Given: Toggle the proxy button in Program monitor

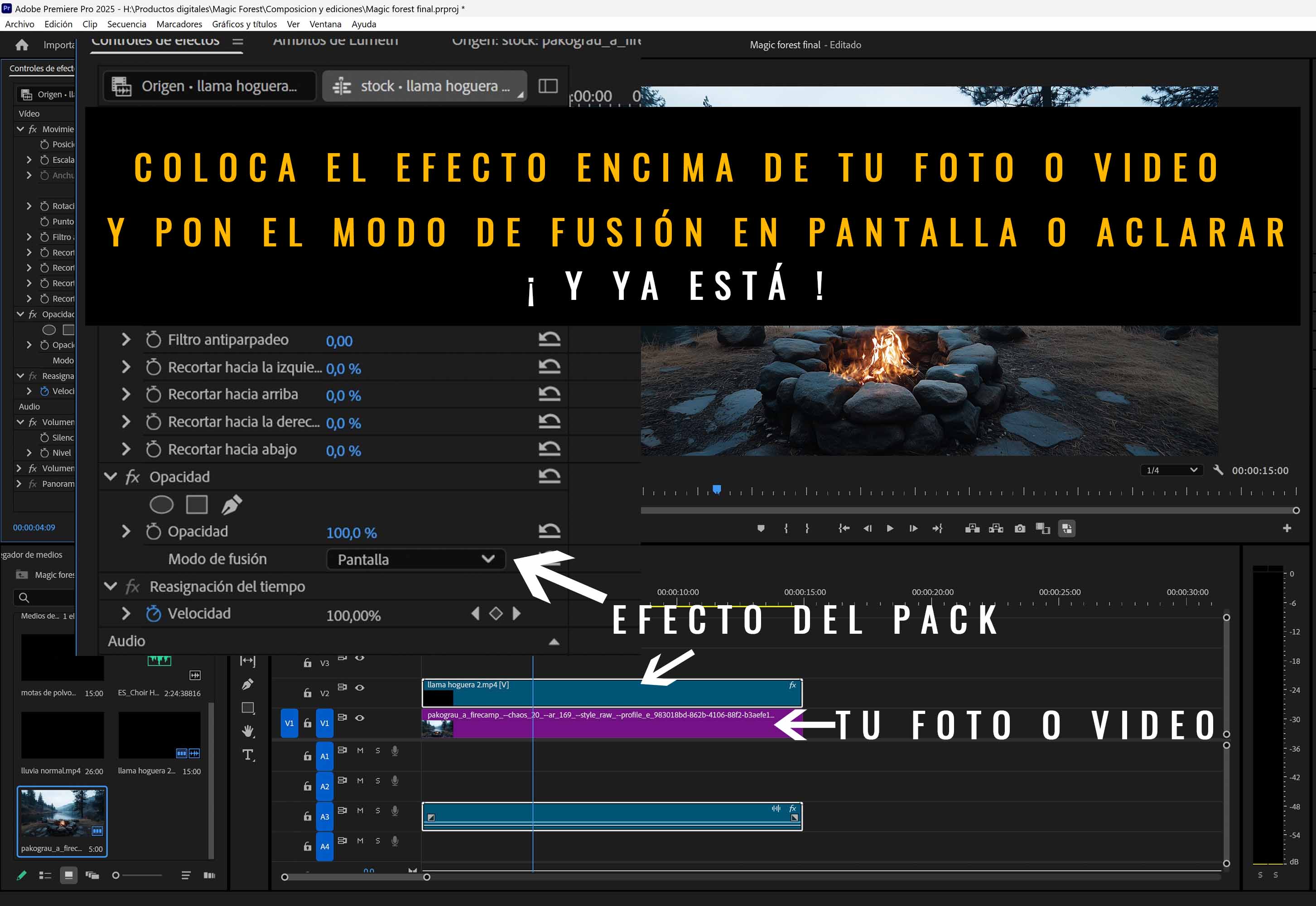Looking at the screenshot, I should (1067, 529).
